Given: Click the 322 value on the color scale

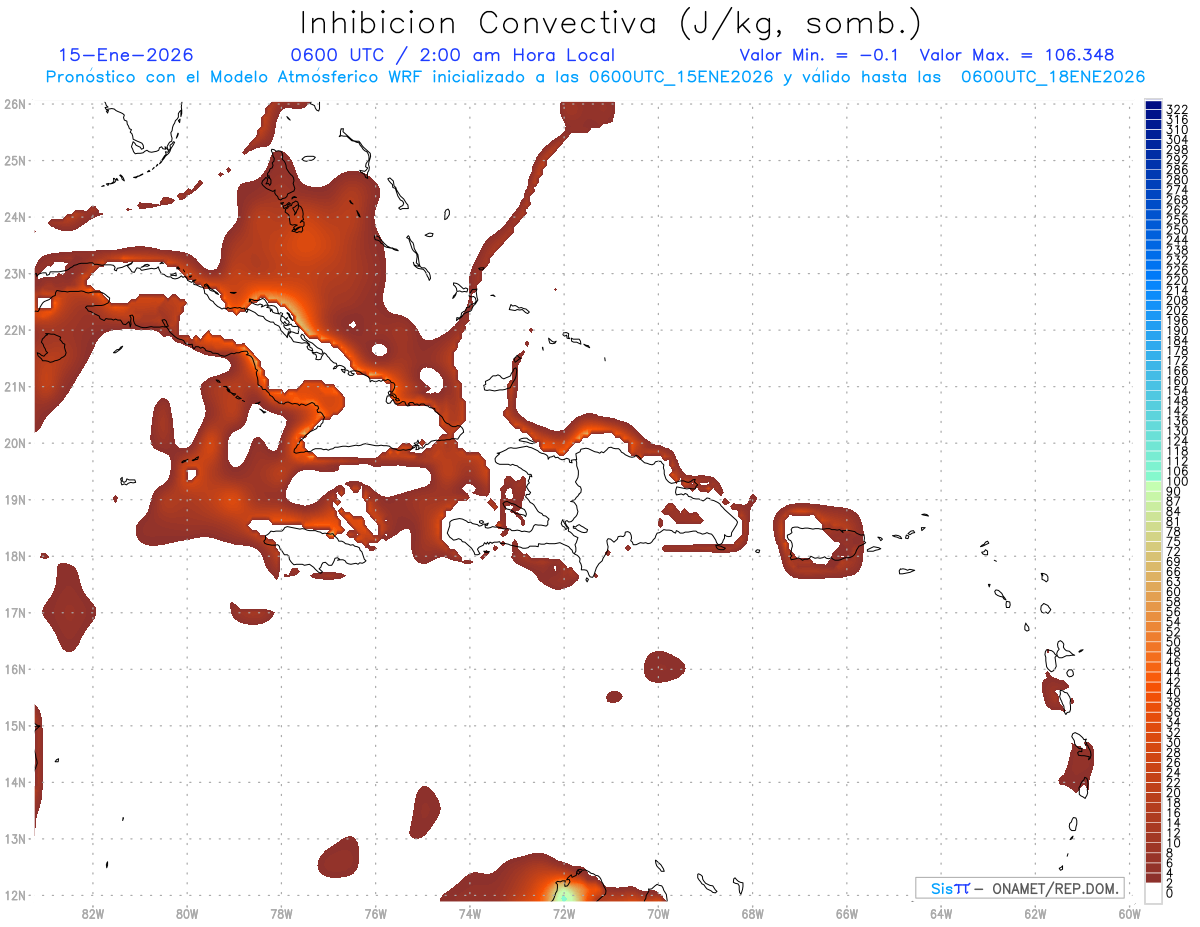Looking at the screenshot, I should coord(1177,109).
